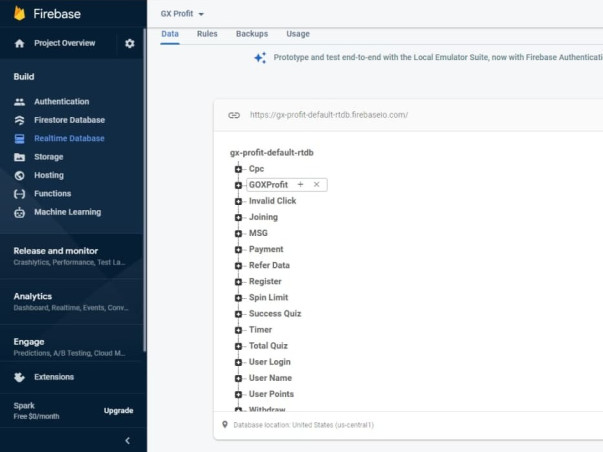Expand the GOXProfit node
Screen dimensions: 603x452
pos(238,185)
